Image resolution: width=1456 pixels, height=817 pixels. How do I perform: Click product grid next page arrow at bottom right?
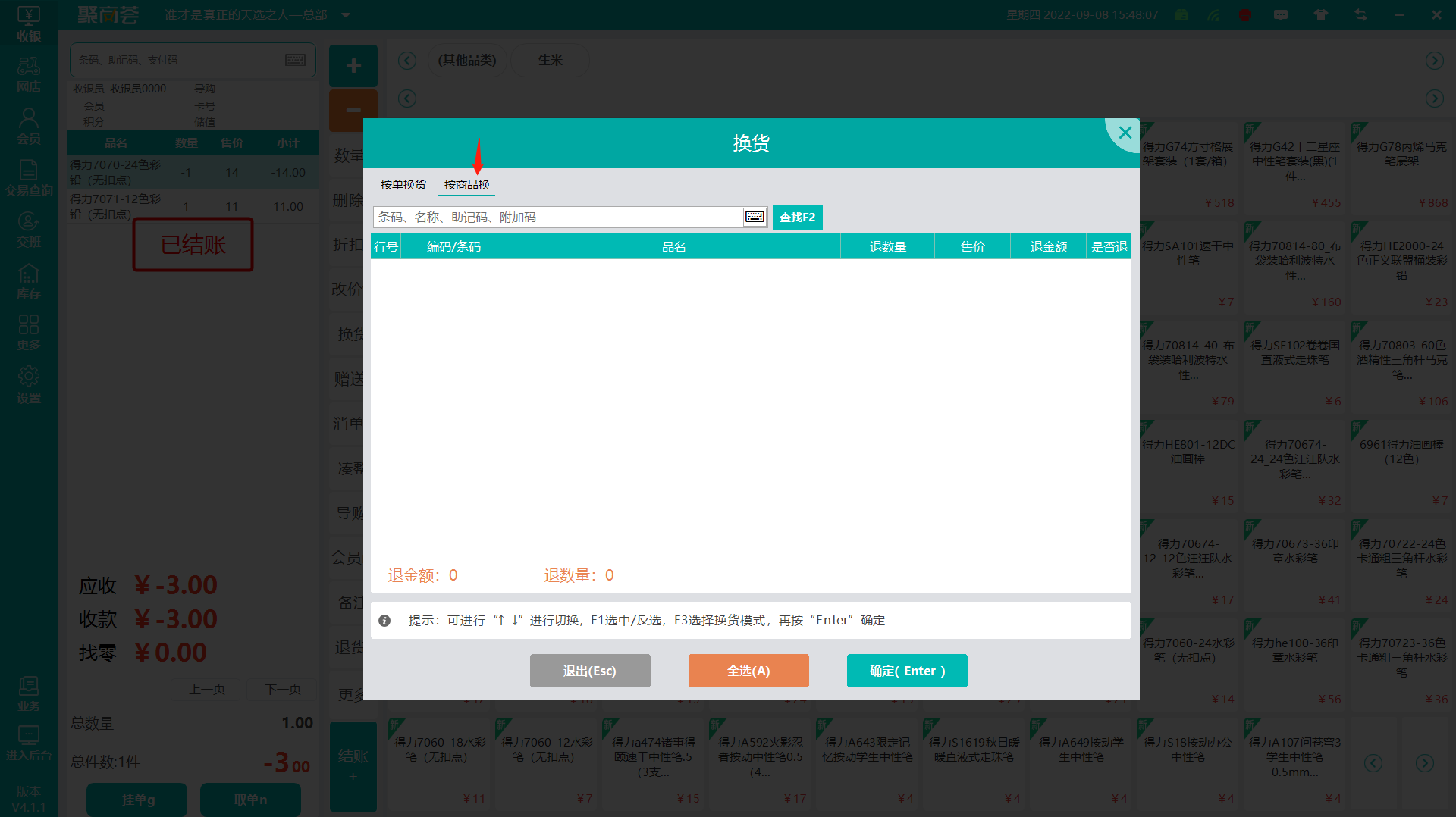1425,763
